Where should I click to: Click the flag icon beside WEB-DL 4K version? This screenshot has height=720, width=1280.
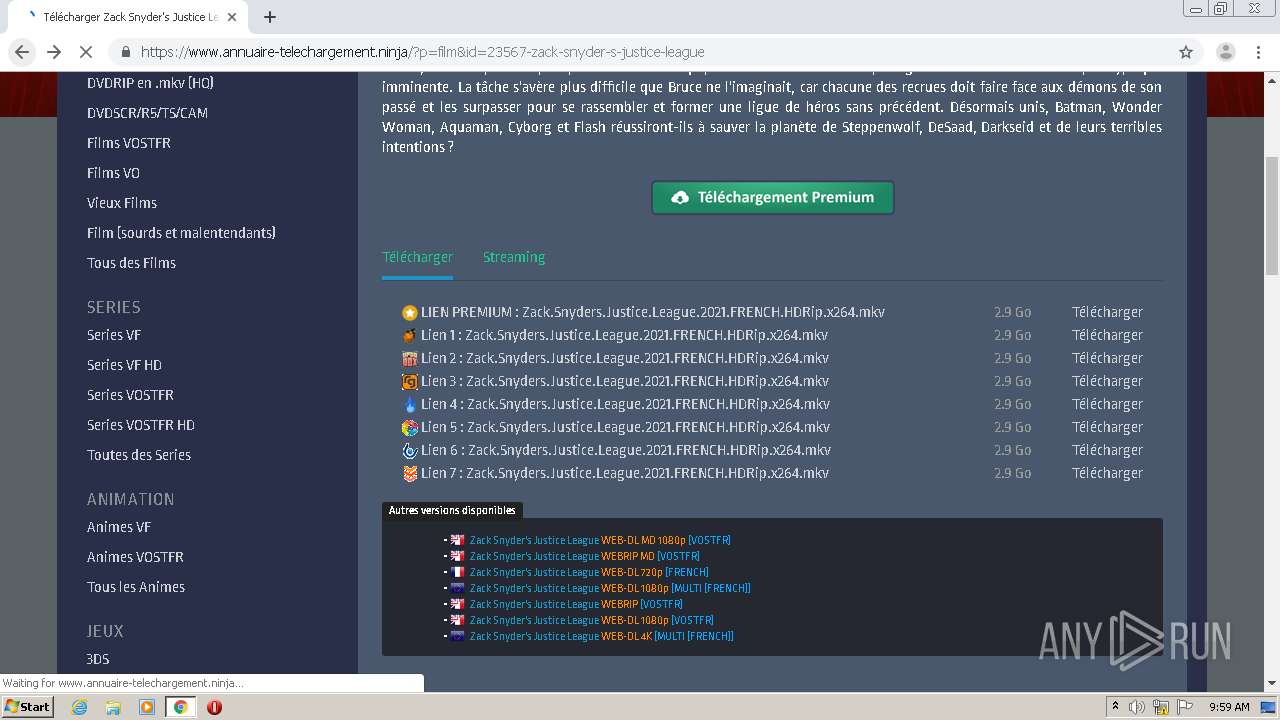(457, 636)
